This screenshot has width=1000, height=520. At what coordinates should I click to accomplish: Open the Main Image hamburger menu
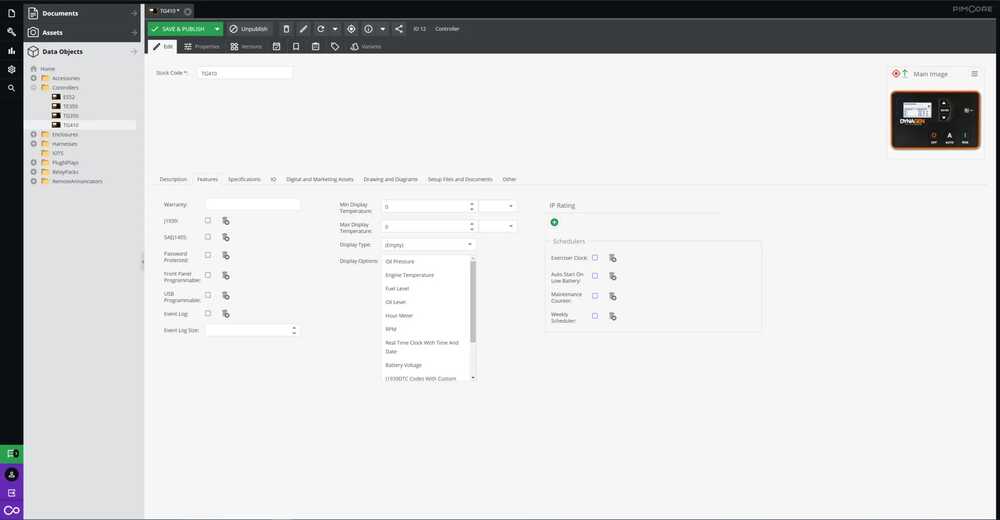pos(974,74)
